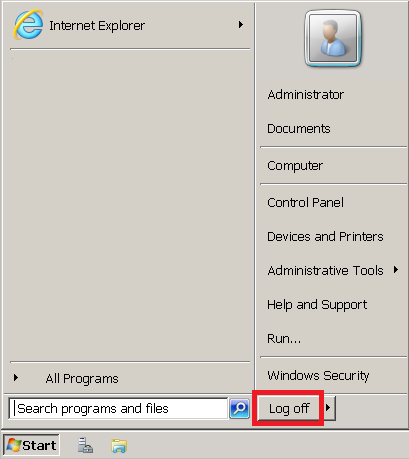The width and height of the screenshot is (409, 459).
Task: Click the Search programs and files box
Action: (x=118, y=408)
